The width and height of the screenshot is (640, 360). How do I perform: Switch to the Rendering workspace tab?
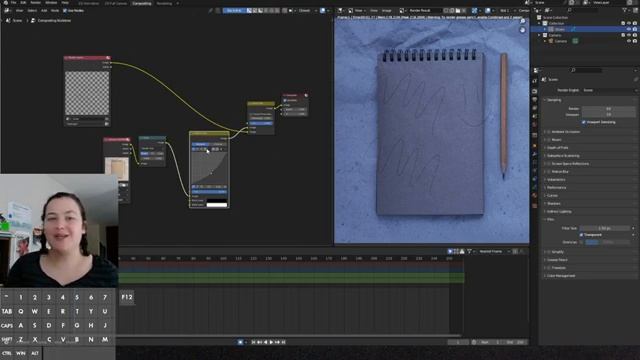(164, 3)
